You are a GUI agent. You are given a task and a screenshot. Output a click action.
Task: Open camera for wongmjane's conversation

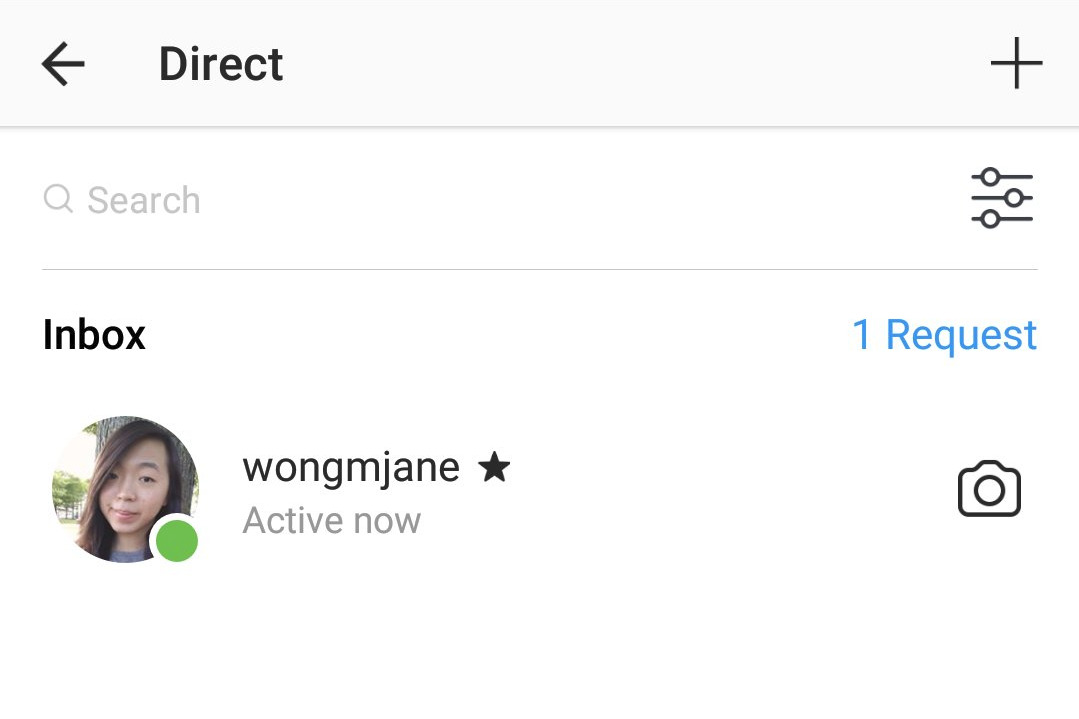[x=989, y=489]
